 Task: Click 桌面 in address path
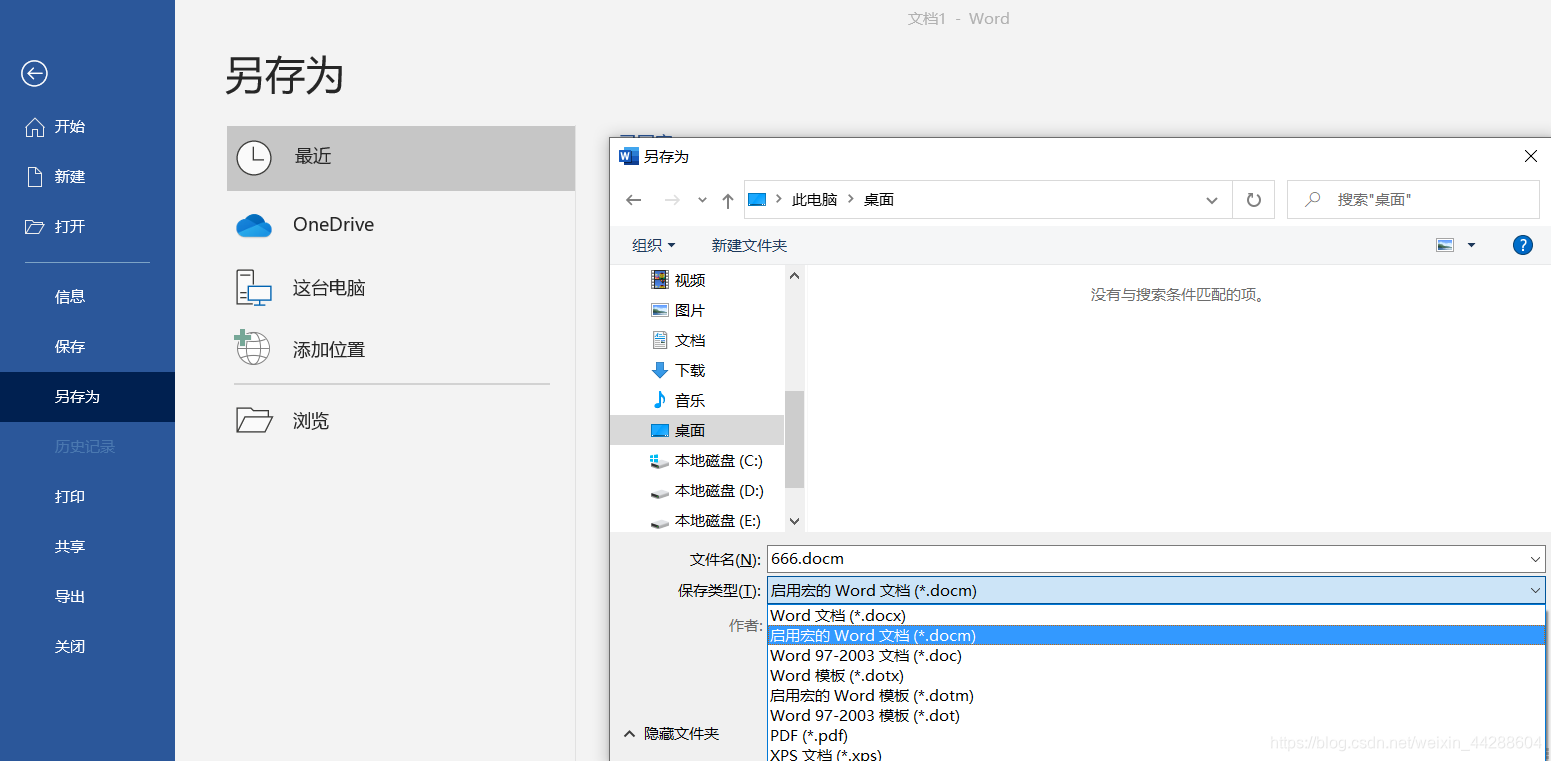879,200
